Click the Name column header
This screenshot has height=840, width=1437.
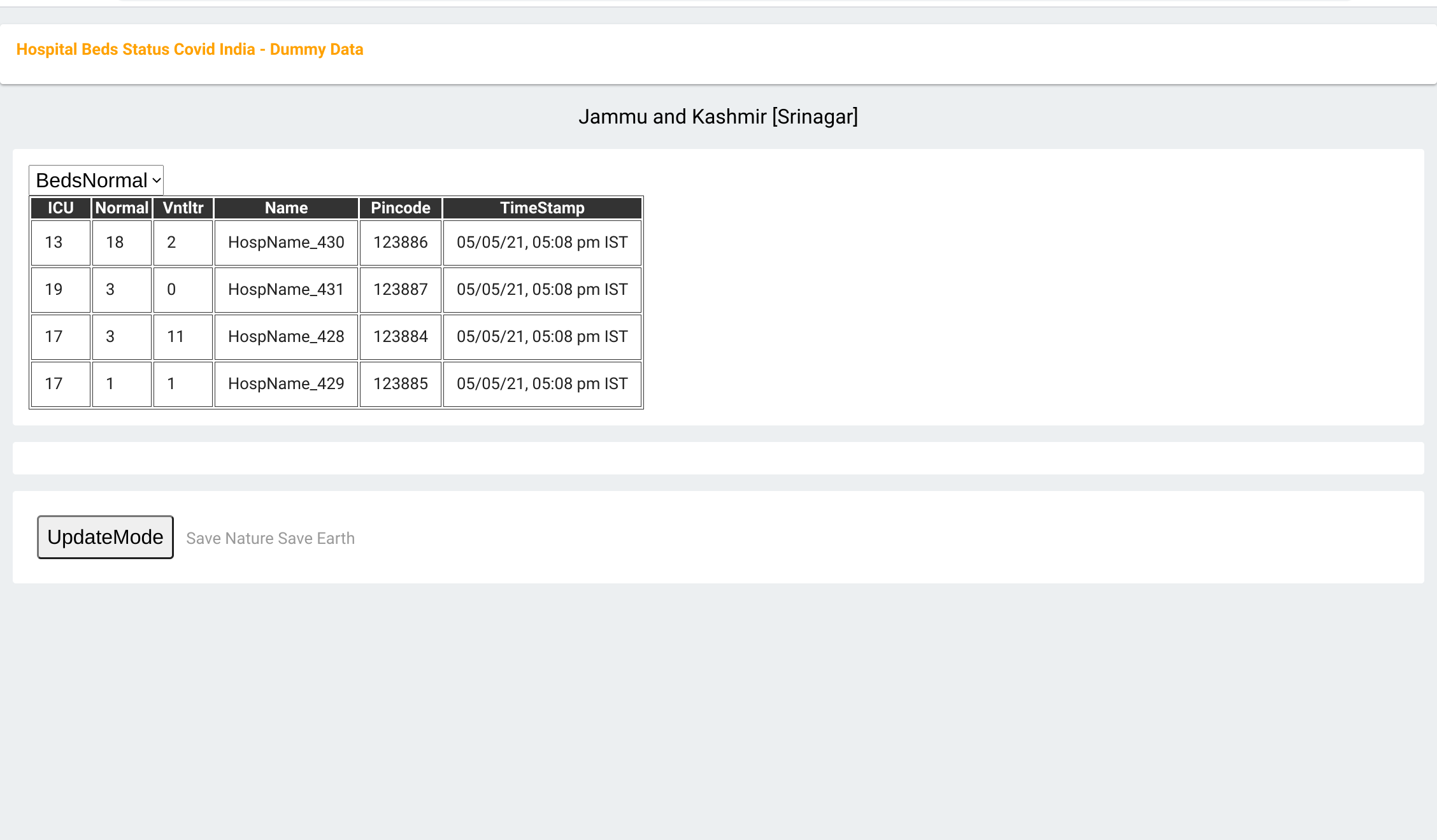coord(286,208)
